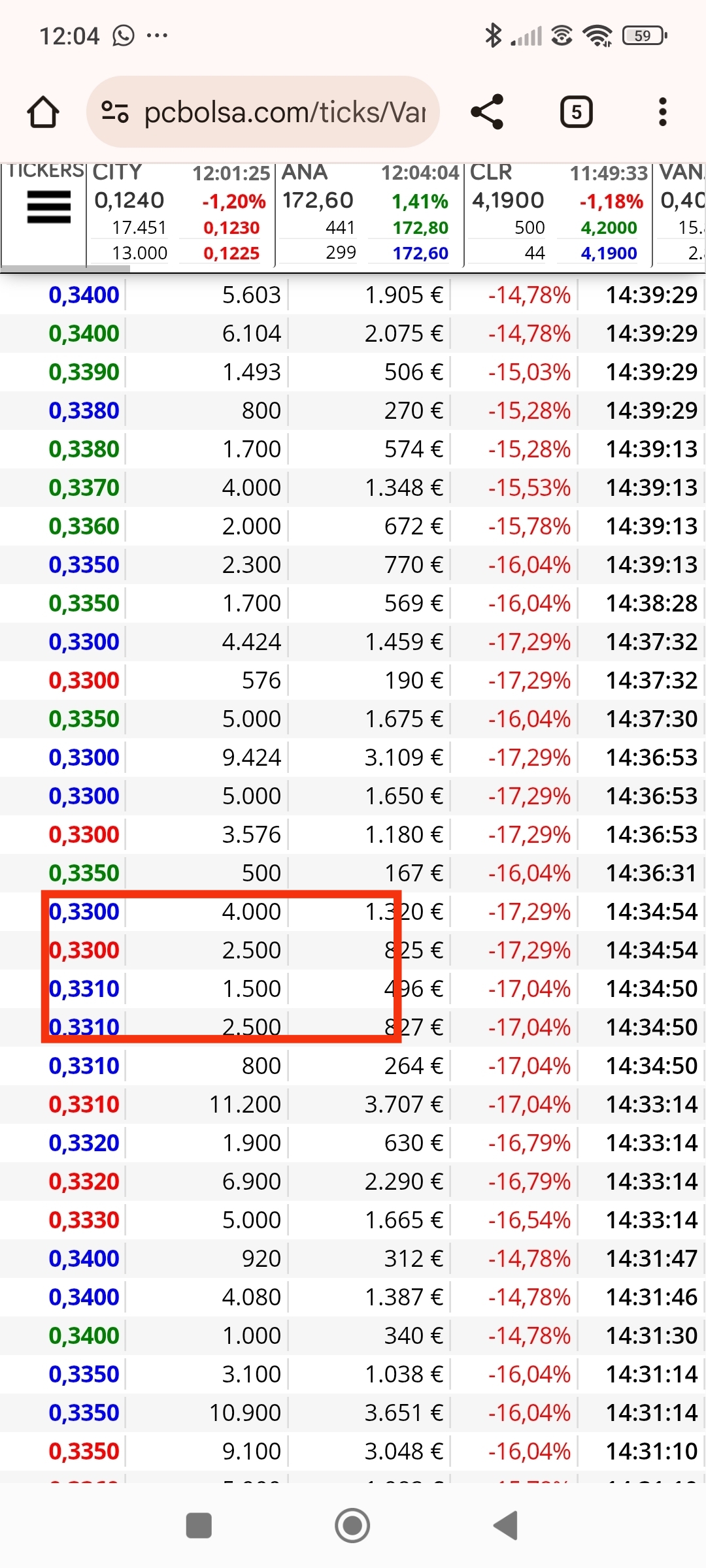Click amount 1.180 € in tick table

tap(404, 834)
